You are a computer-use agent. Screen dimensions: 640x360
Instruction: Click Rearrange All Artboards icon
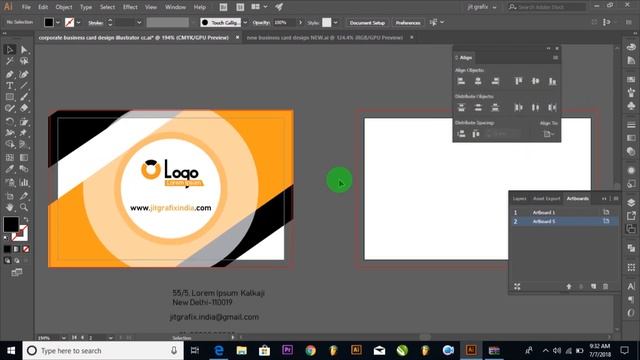[517, 287]
